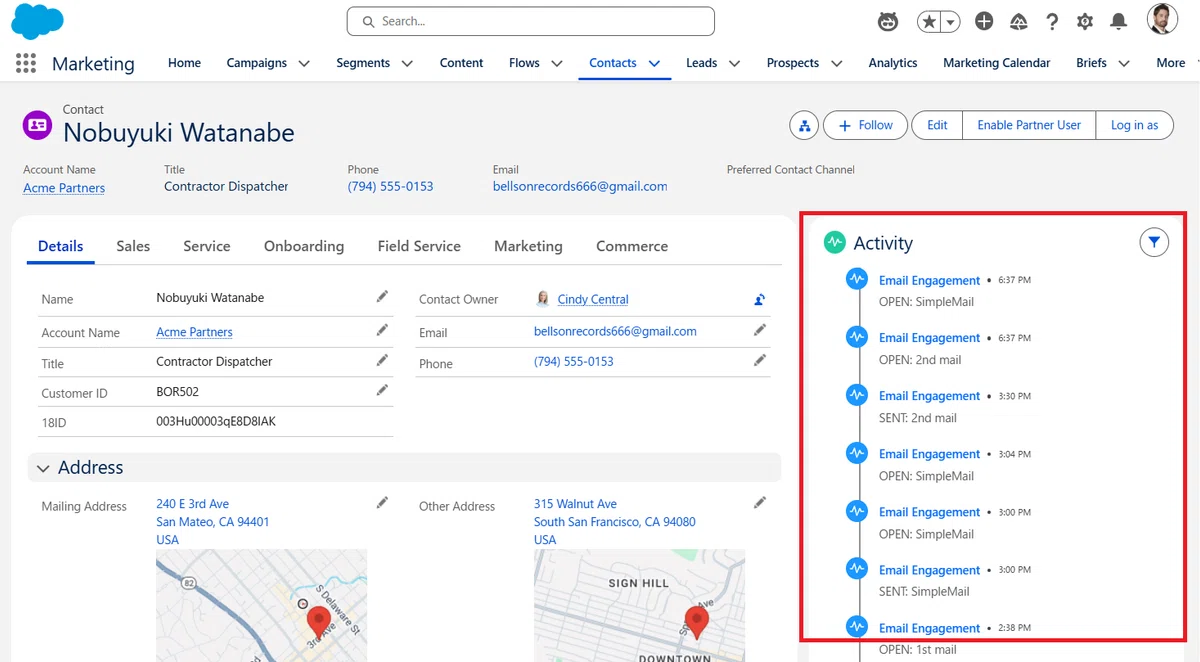Collapse the Address section

(x=43, y=468)
